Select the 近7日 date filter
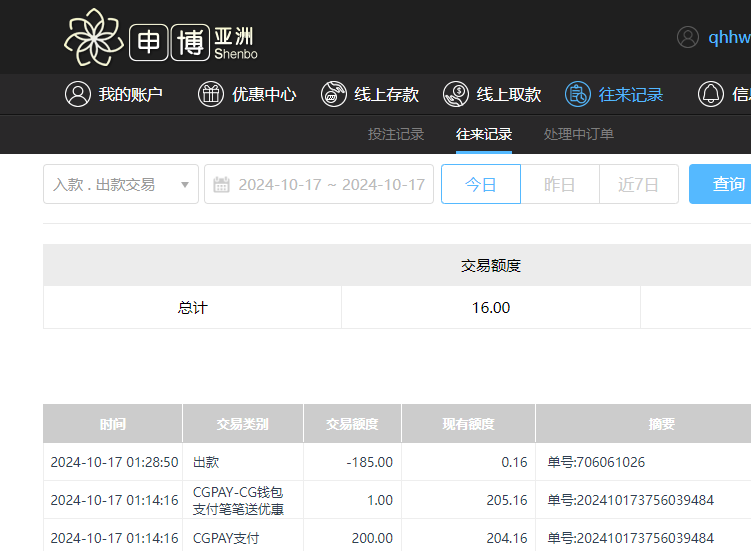Screen dimensions: 751x551 click(639, 185)
